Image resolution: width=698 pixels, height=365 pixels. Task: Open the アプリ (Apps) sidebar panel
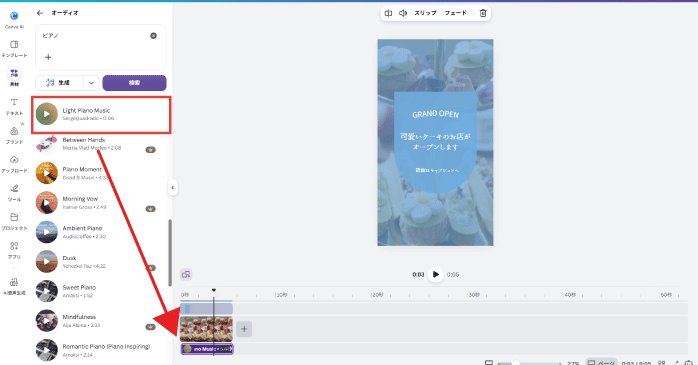(x=14, y=250)
